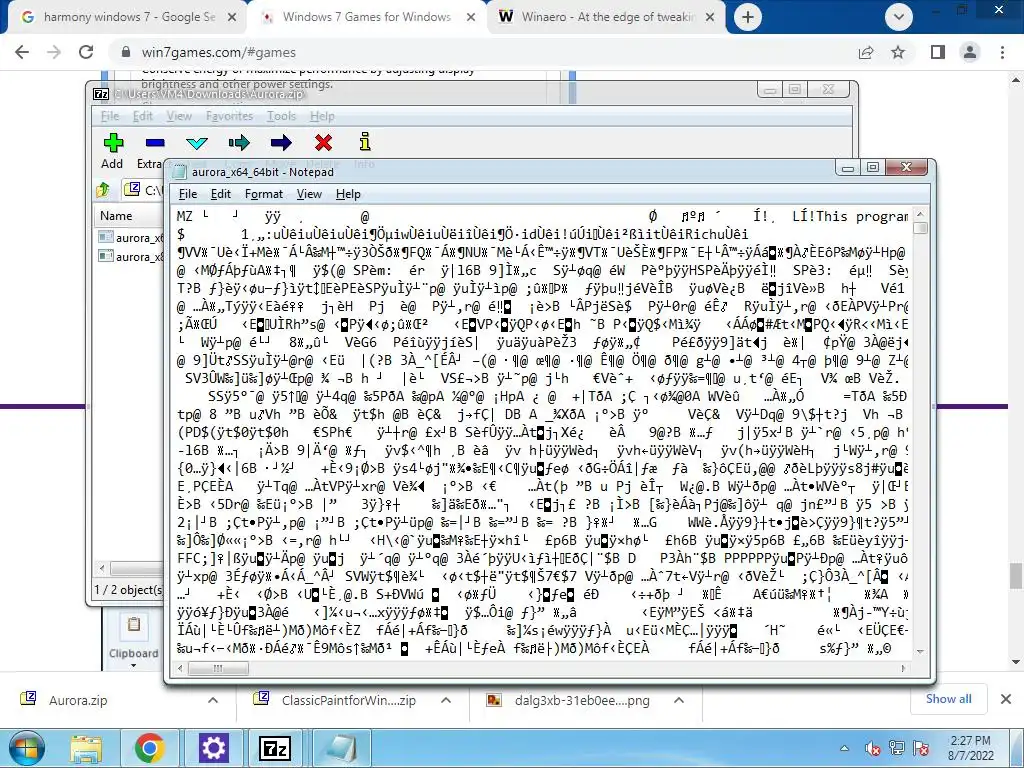Open Notepad View menu
The image size is (1024, 768).
click(309, 194)
